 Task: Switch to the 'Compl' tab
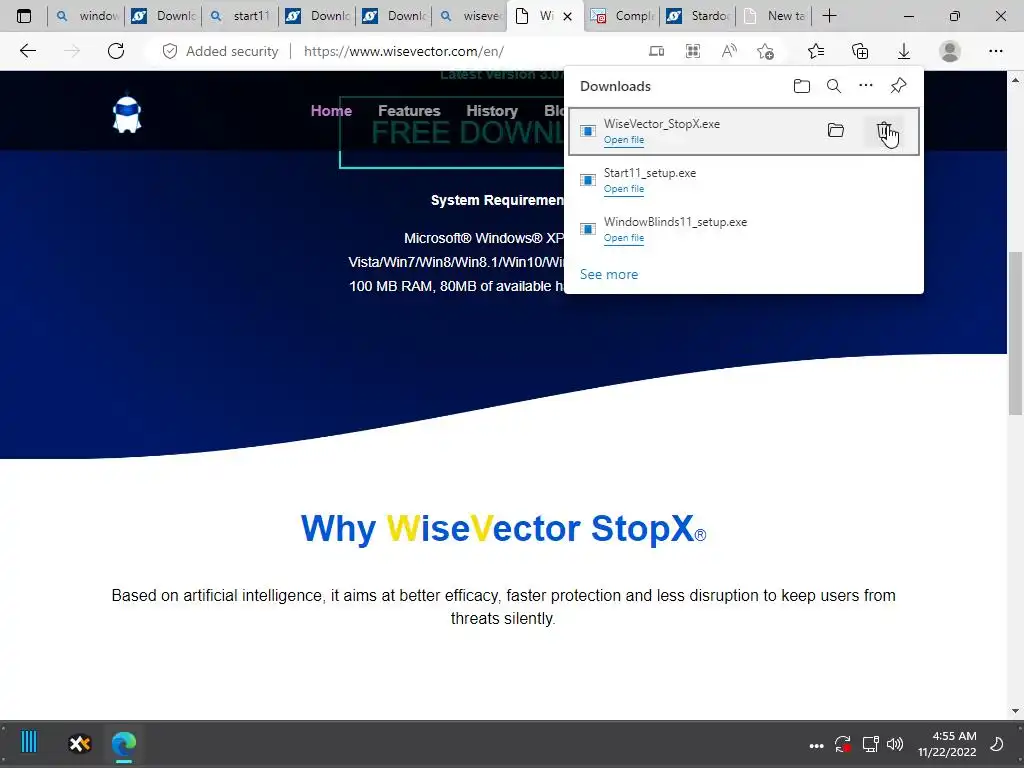[x=622, y=16]
